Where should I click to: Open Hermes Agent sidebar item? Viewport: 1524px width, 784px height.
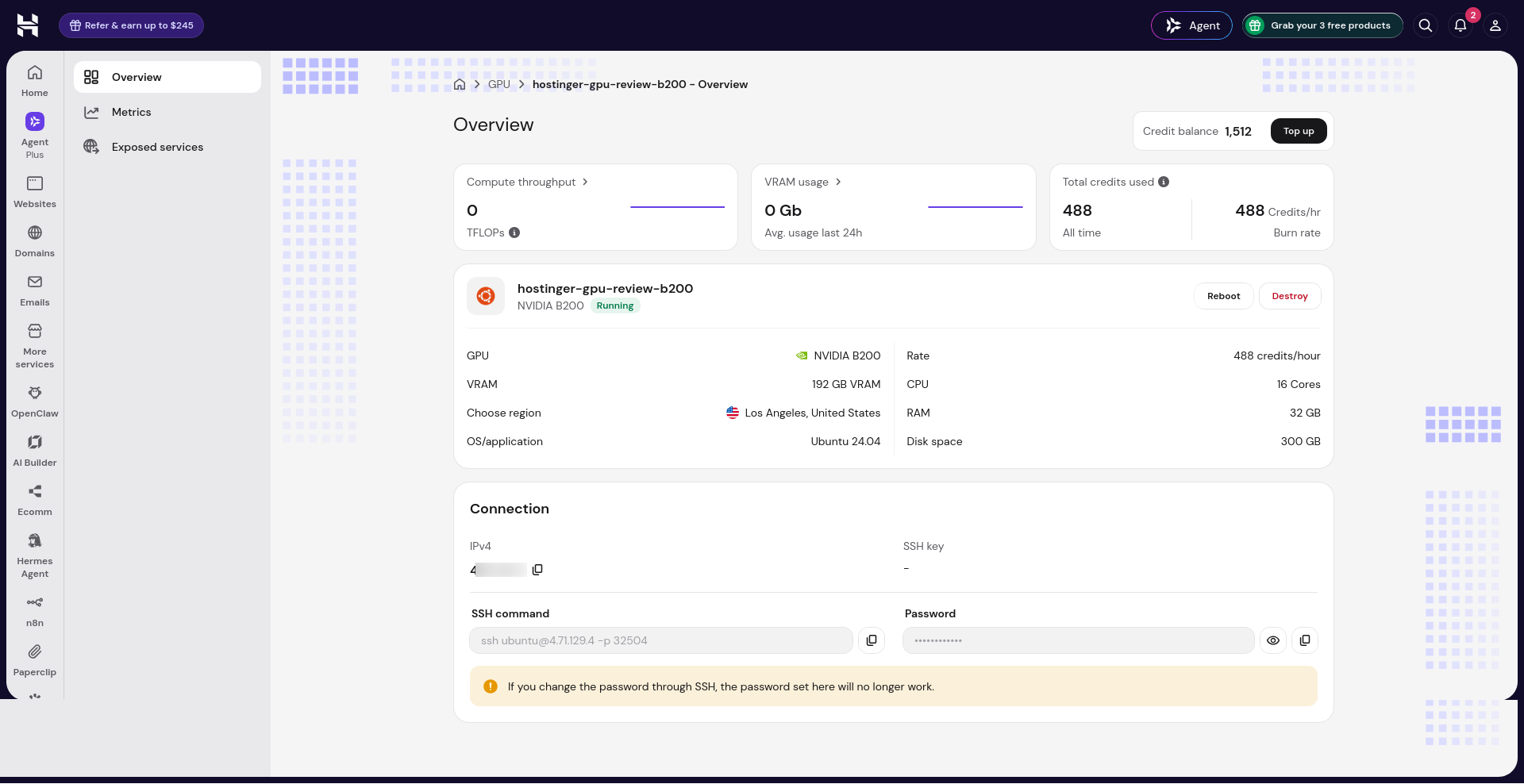pos(35,555)
